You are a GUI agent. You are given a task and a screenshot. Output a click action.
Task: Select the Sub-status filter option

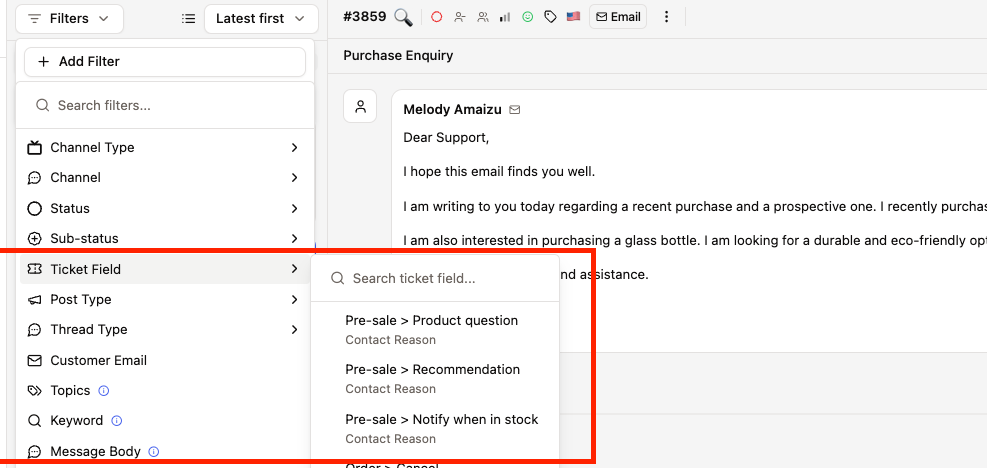click(x=165, y=239)
